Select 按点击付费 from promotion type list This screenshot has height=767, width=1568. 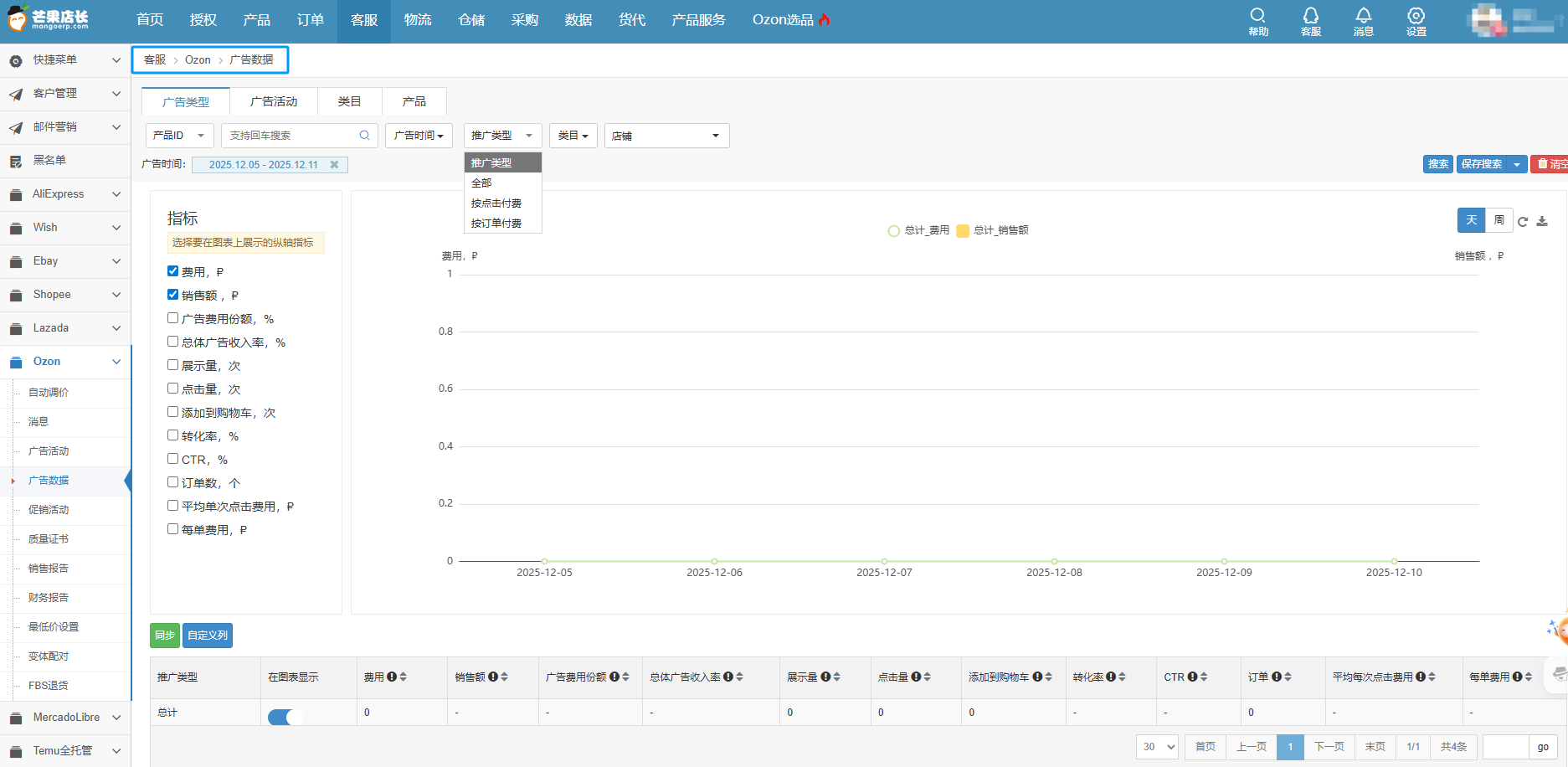[496, 203]
